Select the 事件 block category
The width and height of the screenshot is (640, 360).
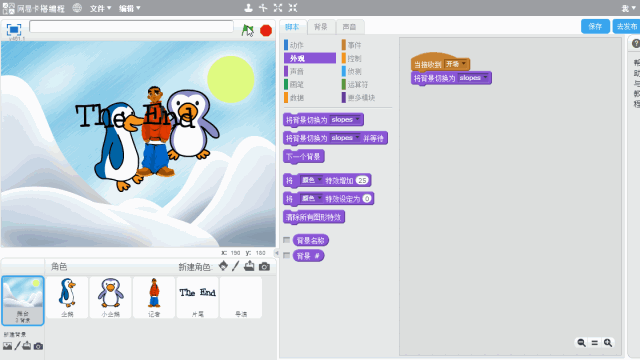tap(367, 45)
